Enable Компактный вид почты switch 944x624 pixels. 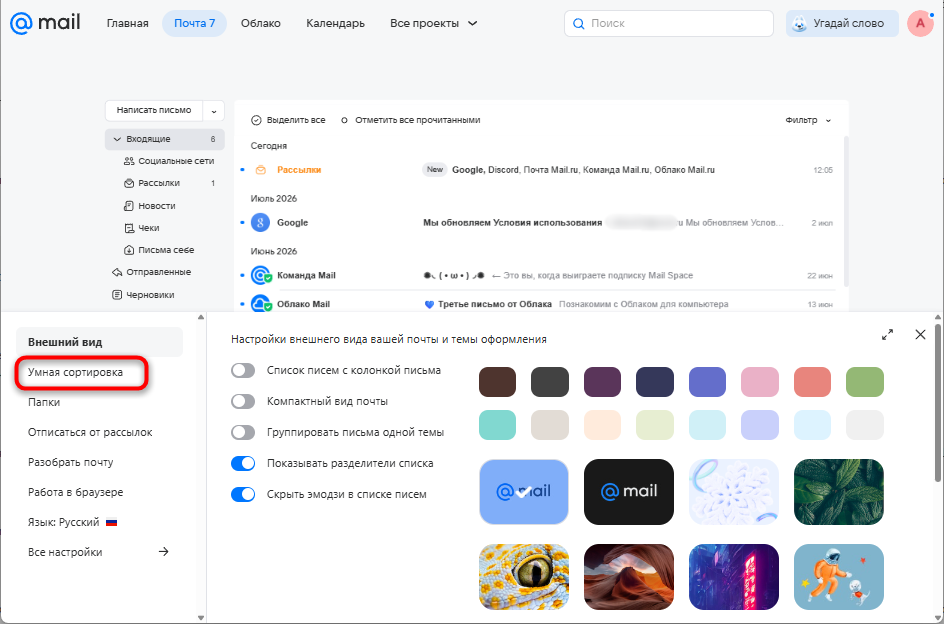point(243,401)
